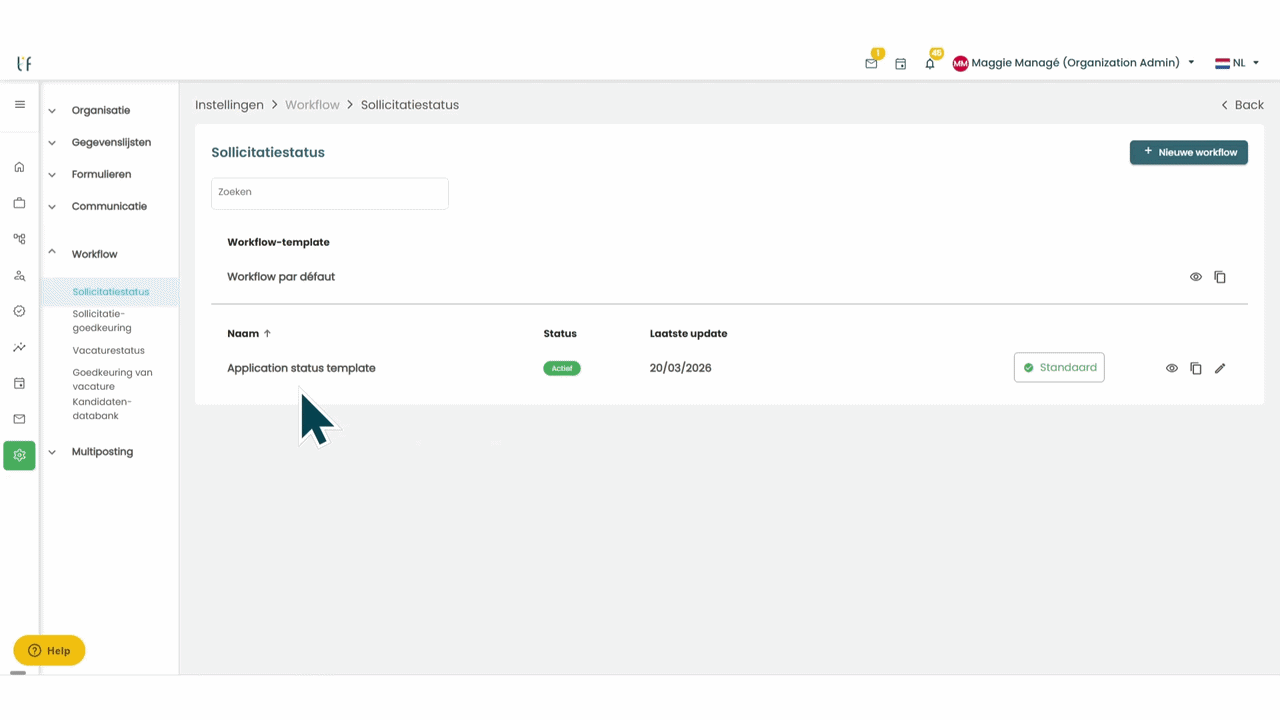Duplicate the Workflow par défaut template
1280x720 pixels.
[1220, 277]
